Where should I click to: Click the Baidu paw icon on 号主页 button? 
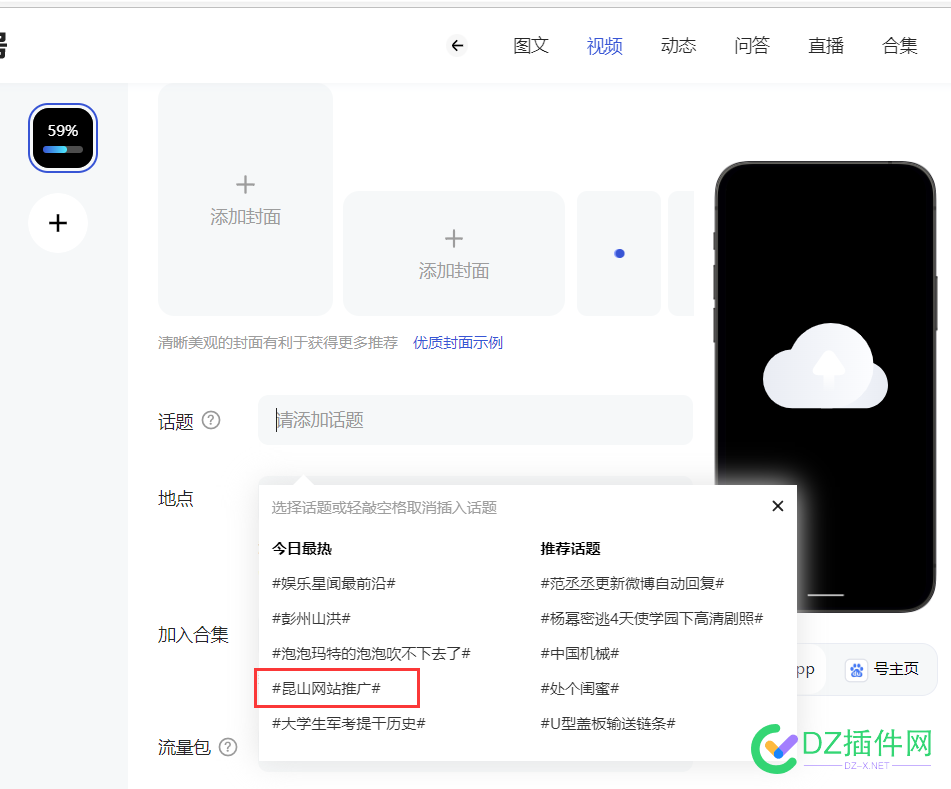856,670
